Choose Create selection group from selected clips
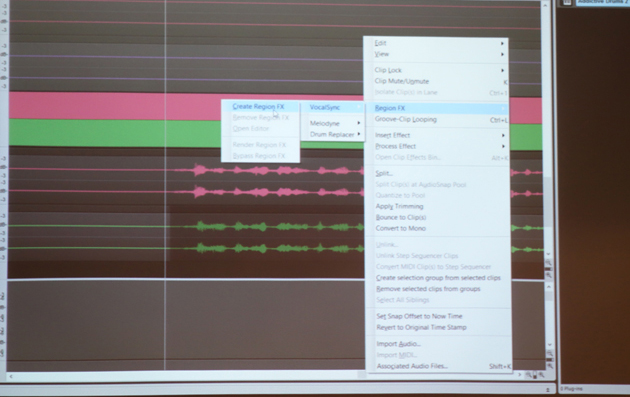This screenshot has height=397, width=630. pos(438,278)
